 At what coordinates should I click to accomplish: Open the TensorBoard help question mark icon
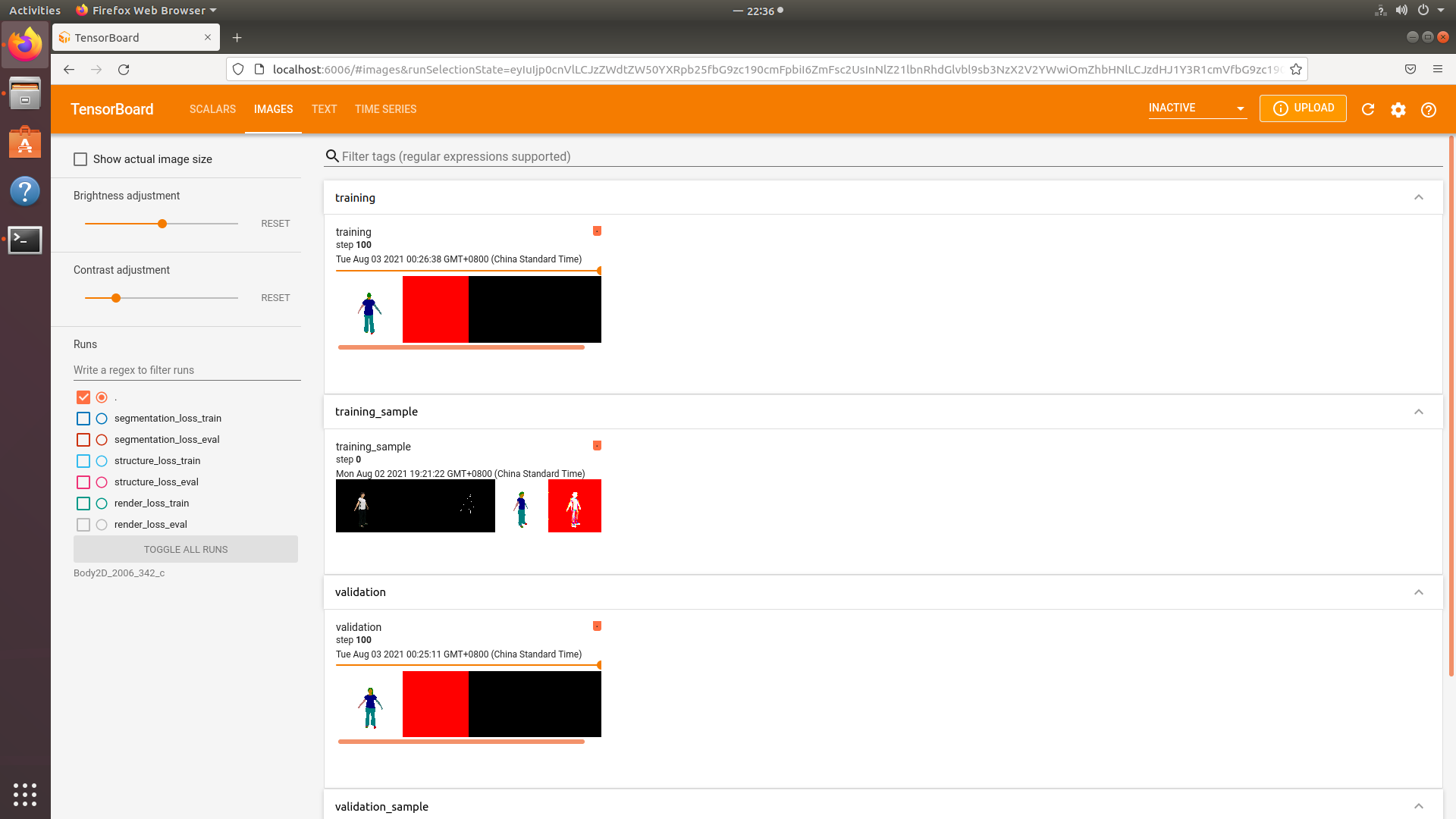click(x=1429, y=109)
